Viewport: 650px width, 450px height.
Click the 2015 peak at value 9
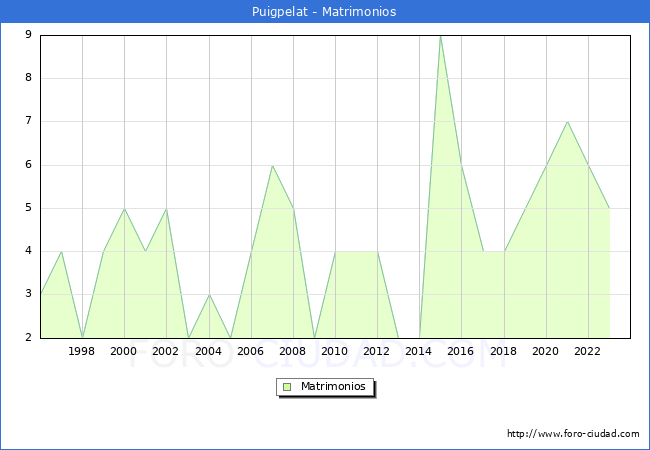pyautogui.click(x=440, y=36)
